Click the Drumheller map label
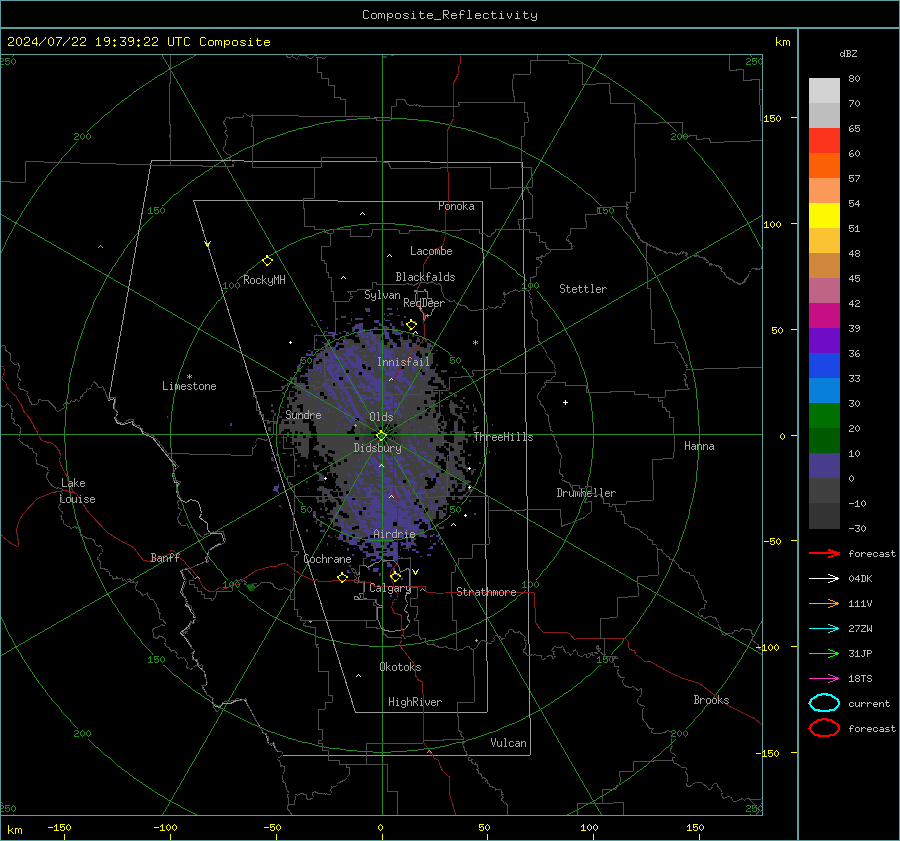 tap(586, 493)
